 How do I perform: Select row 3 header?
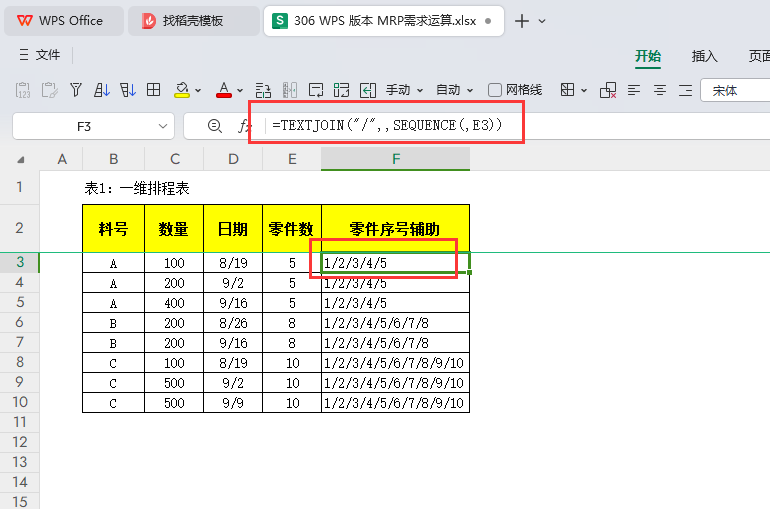(x=20, y=262)
